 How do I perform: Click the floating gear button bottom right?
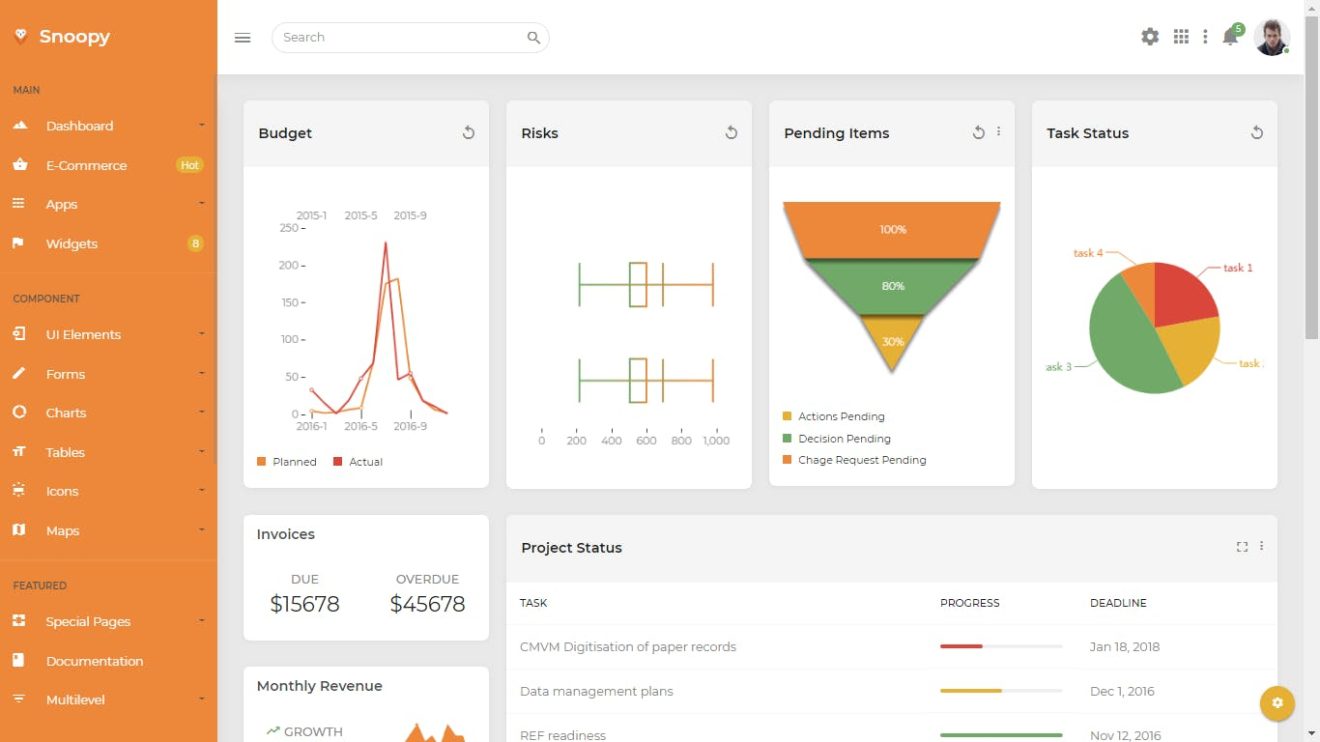click(1277, 703)
